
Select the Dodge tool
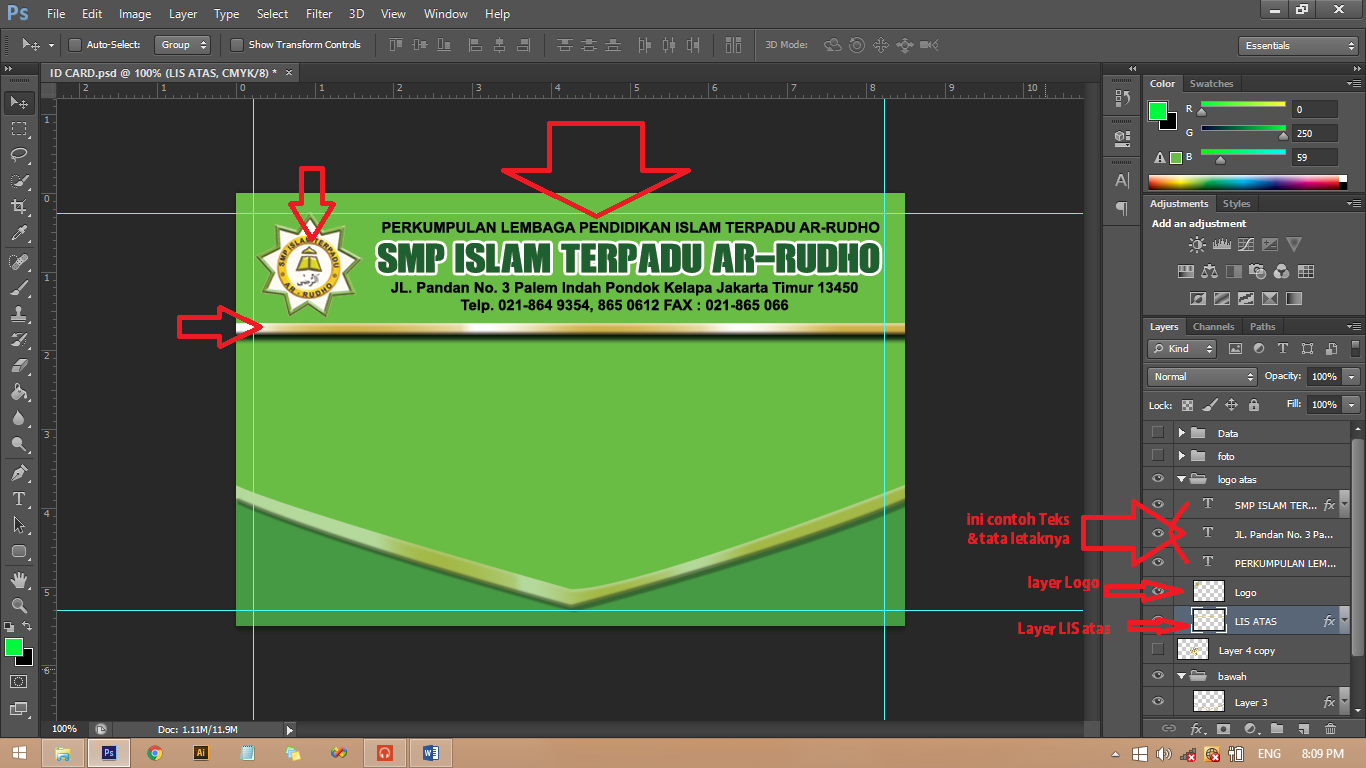[19, 445]
